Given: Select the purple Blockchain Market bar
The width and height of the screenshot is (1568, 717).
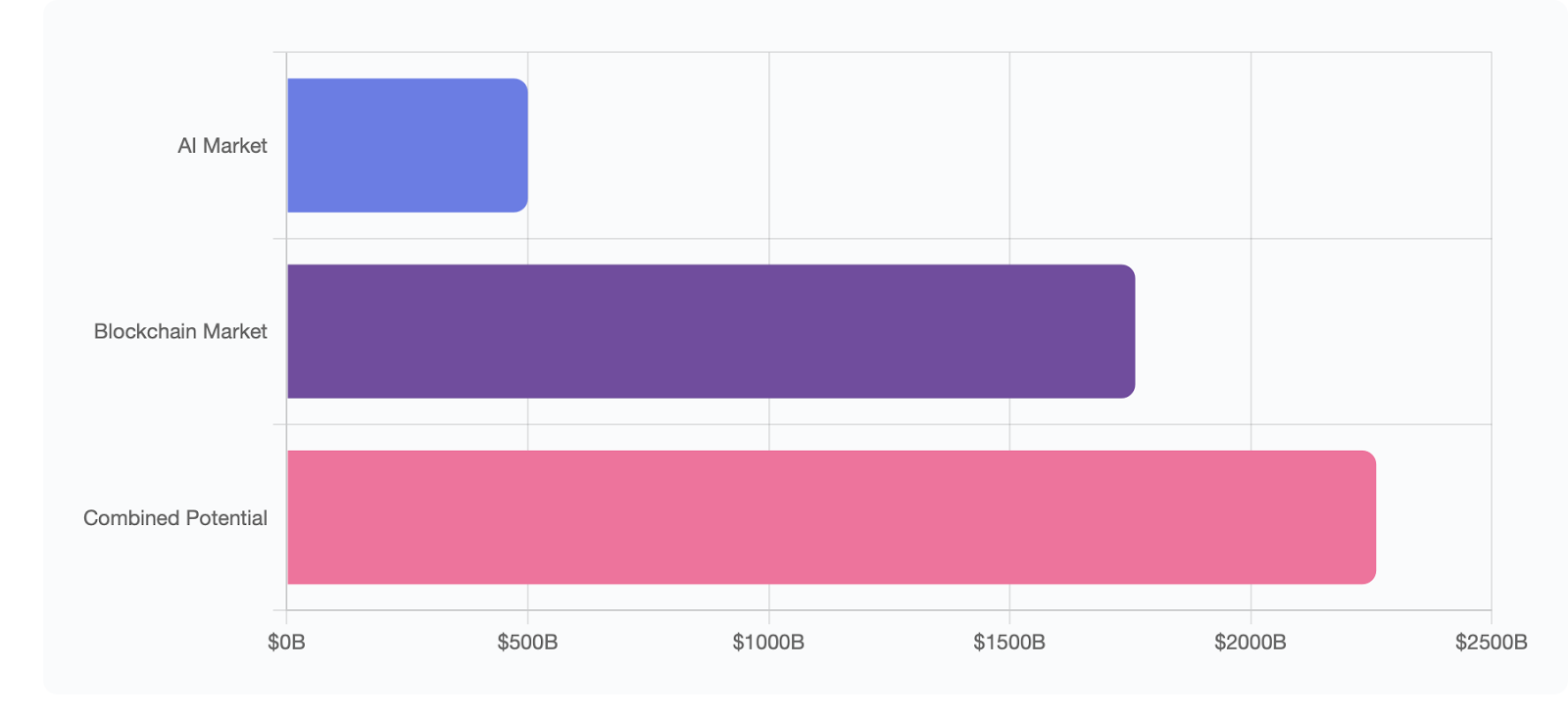Looking at the screenshot, I should point(710,331).
